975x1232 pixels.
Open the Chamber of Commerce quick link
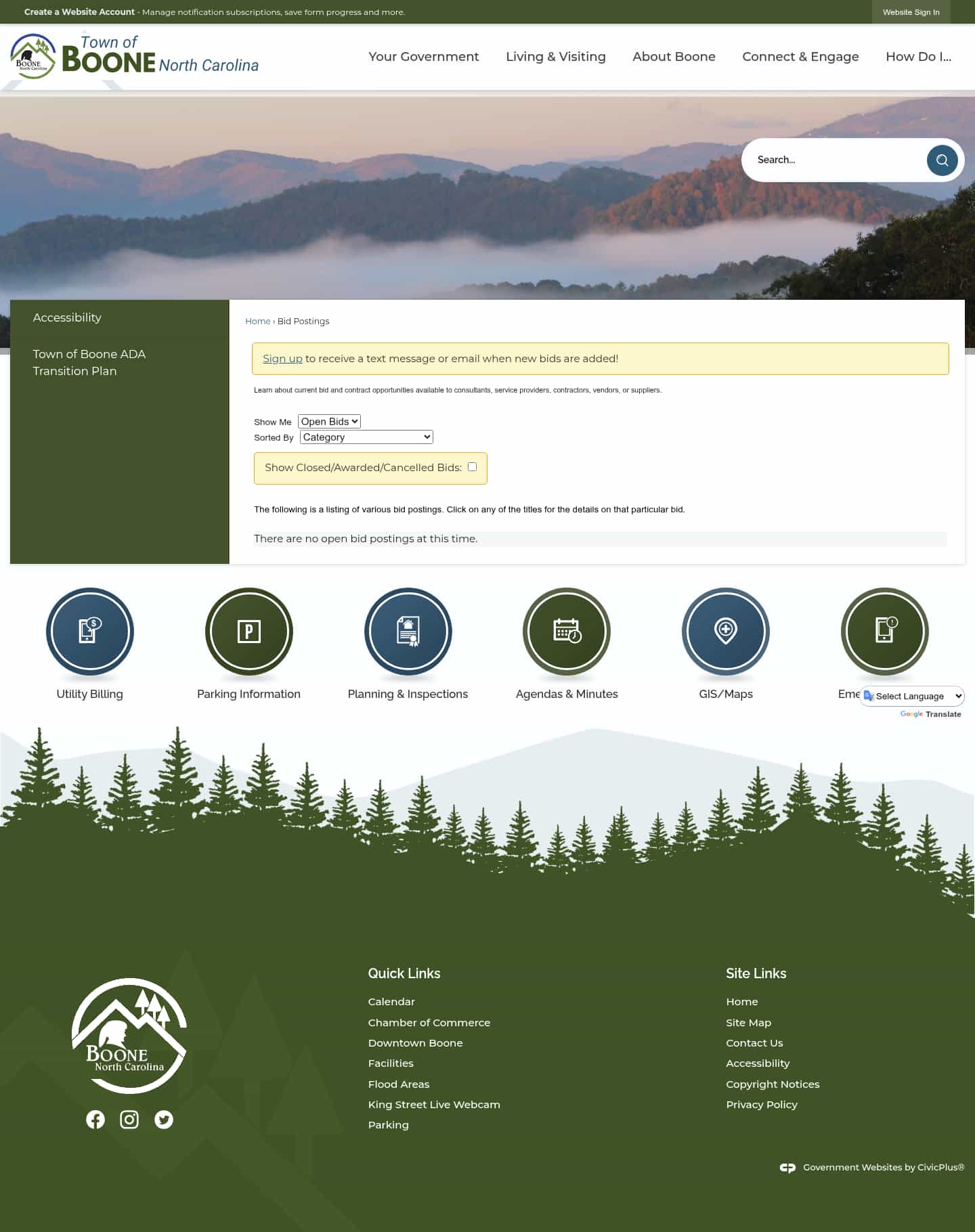click(429, 1023)
